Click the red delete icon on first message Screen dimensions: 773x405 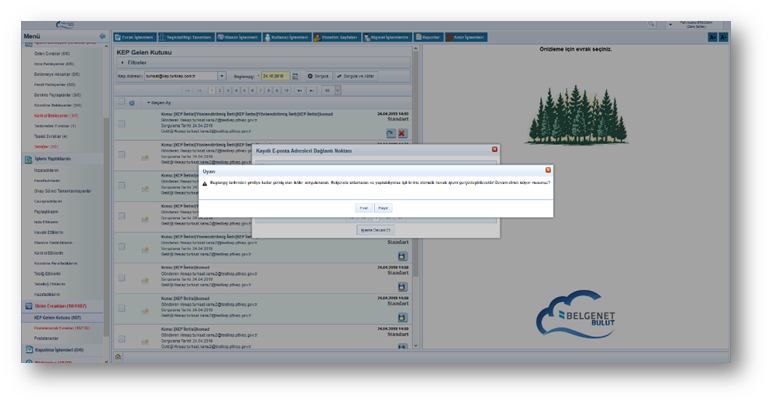[402, 132]
